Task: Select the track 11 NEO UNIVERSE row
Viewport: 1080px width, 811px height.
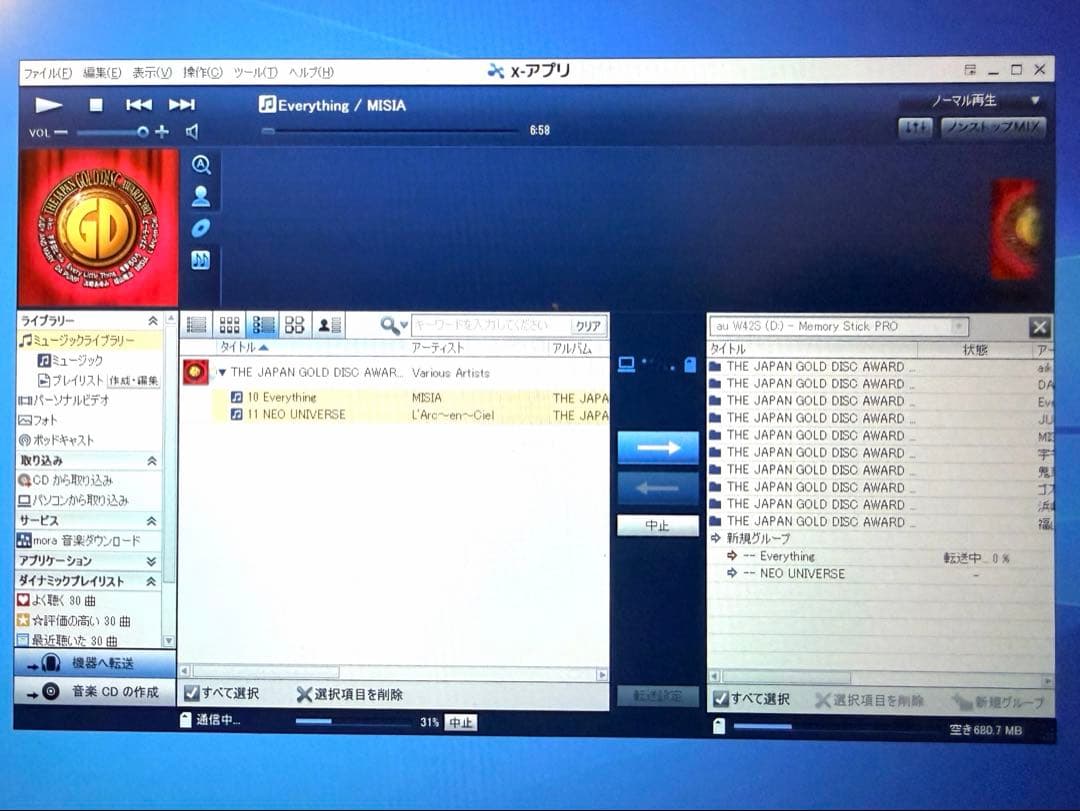Action: [x=411, y=415]
